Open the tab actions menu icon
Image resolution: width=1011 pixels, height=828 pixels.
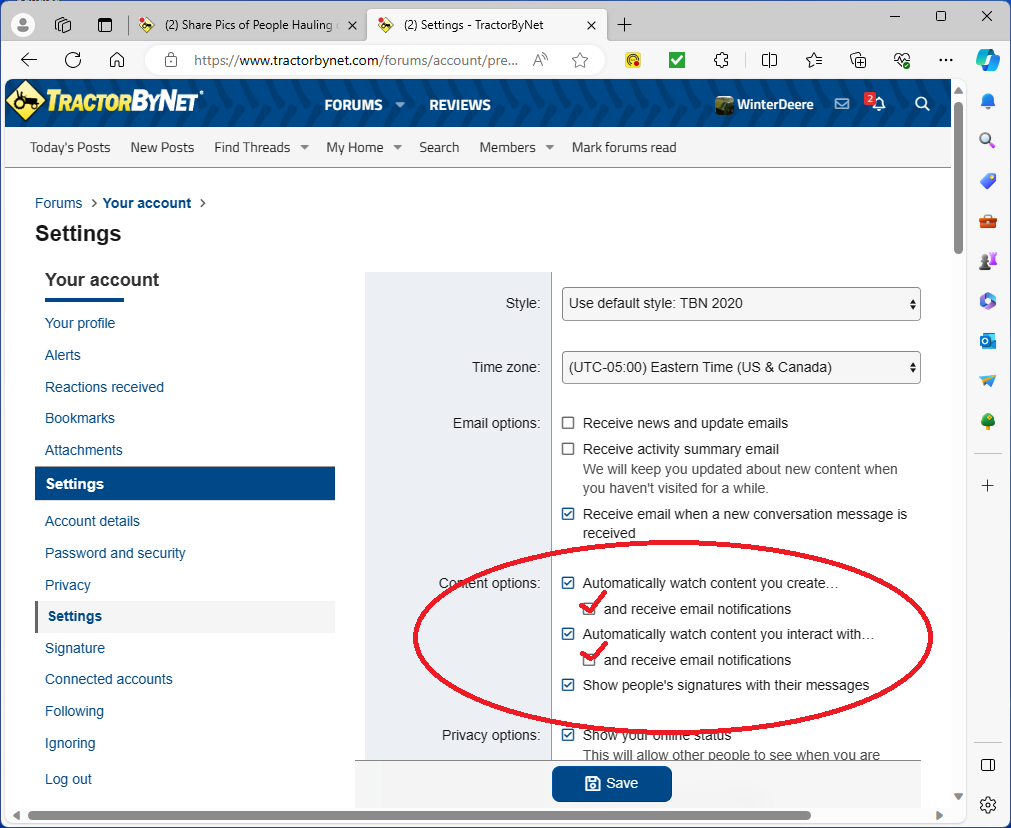tap(104, 25)
